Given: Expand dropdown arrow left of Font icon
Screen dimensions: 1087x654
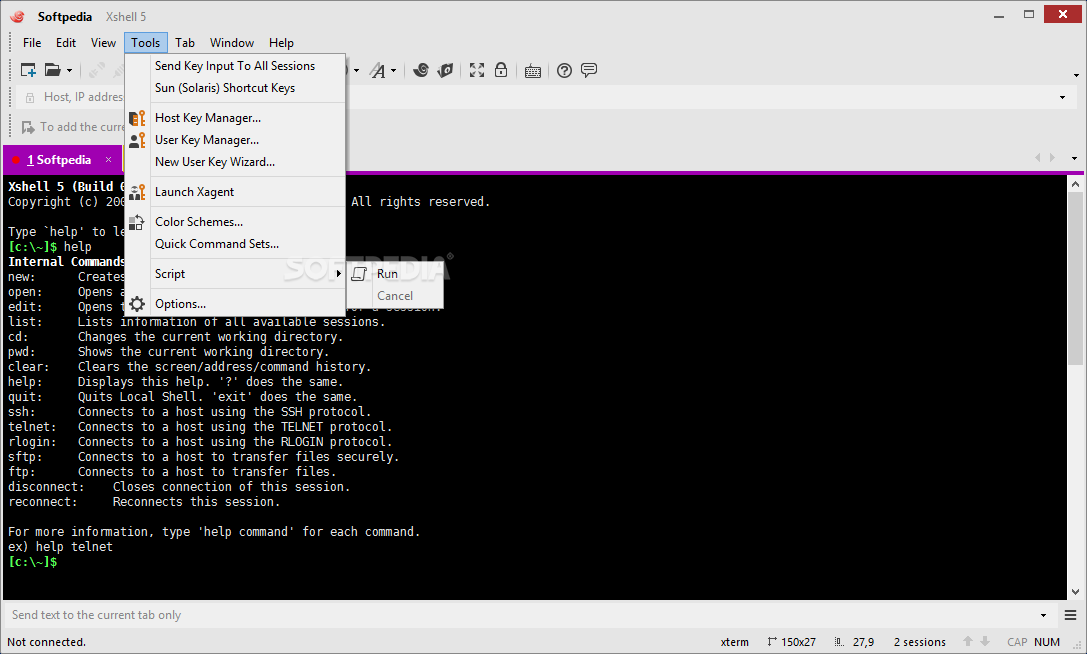Looking at the screenshot, I should point(356,71).
